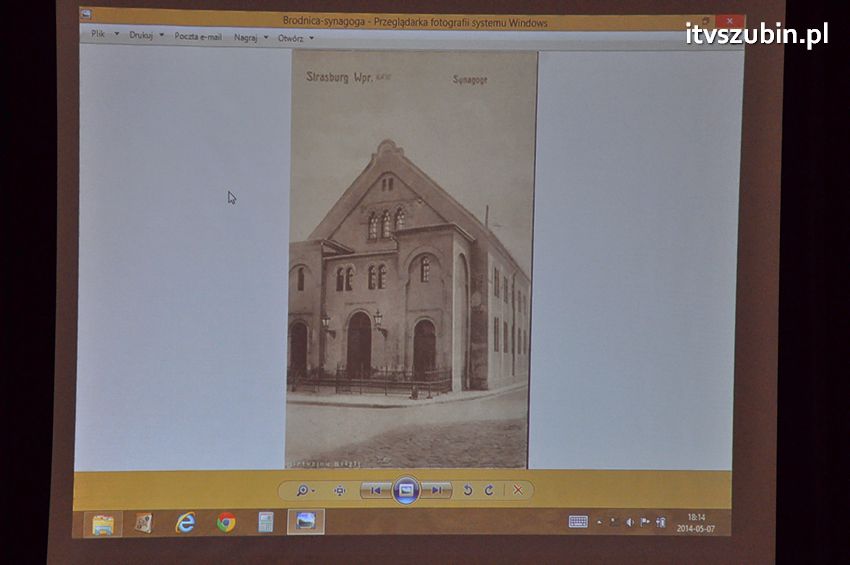Go to the previous photo

(x=376, y=490)
